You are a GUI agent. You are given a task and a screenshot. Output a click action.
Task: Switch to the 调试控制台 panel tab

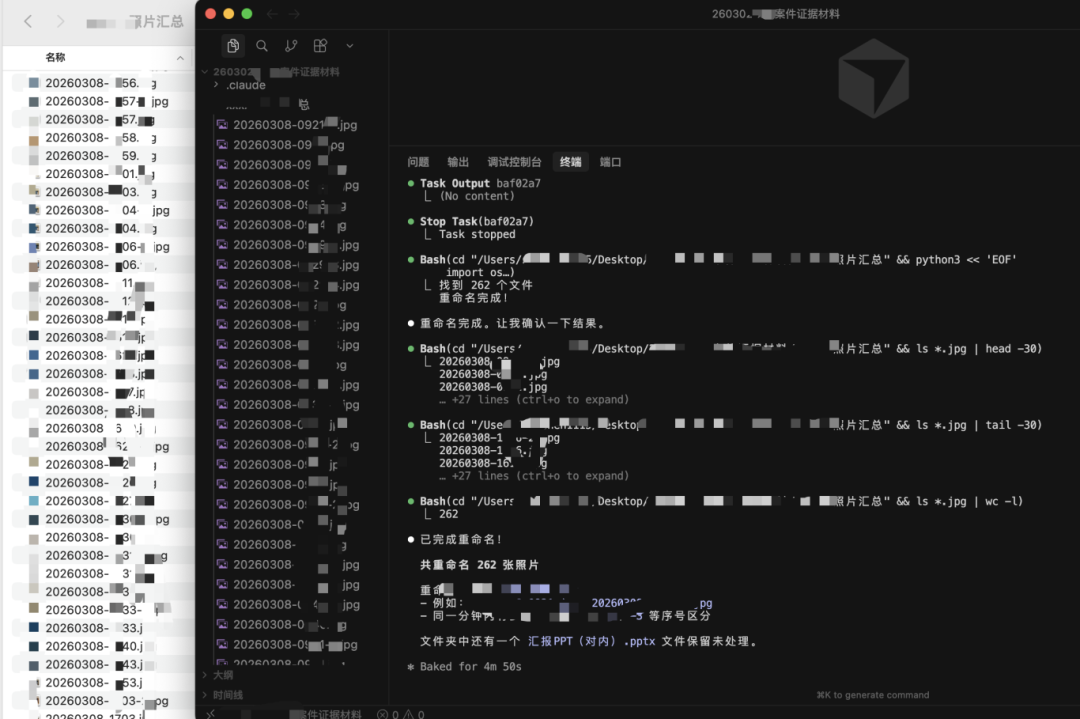point(515,162)
